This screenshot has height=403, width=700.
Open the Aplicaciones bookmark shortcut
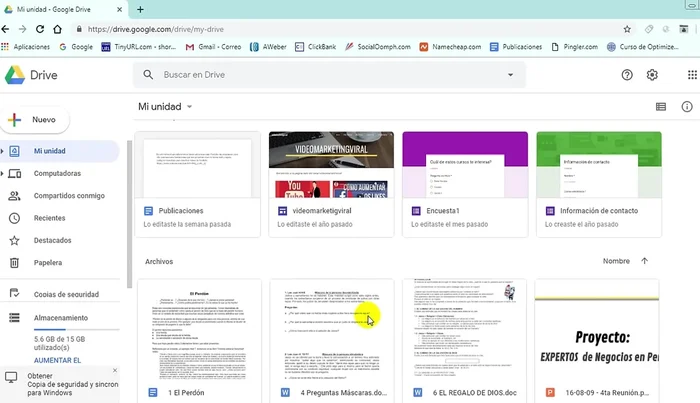pyautogui.click(x=26, y=47)
